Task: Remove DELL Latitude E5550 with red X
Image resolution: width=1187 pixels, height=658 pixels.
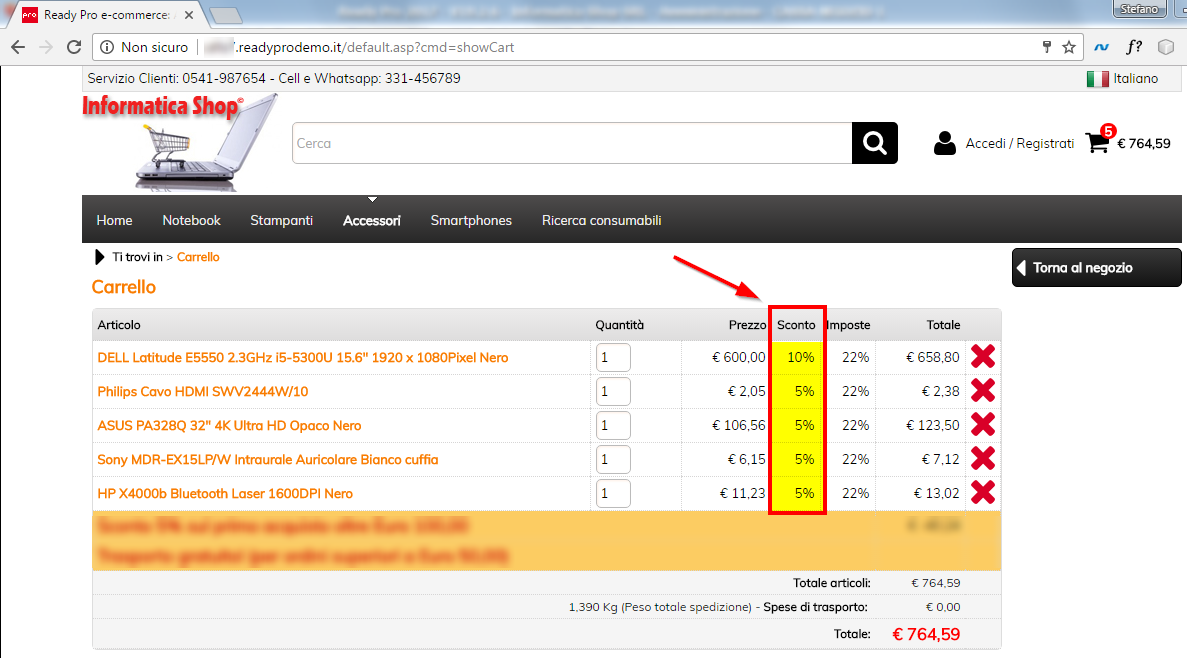Action: tap(983, 357)
